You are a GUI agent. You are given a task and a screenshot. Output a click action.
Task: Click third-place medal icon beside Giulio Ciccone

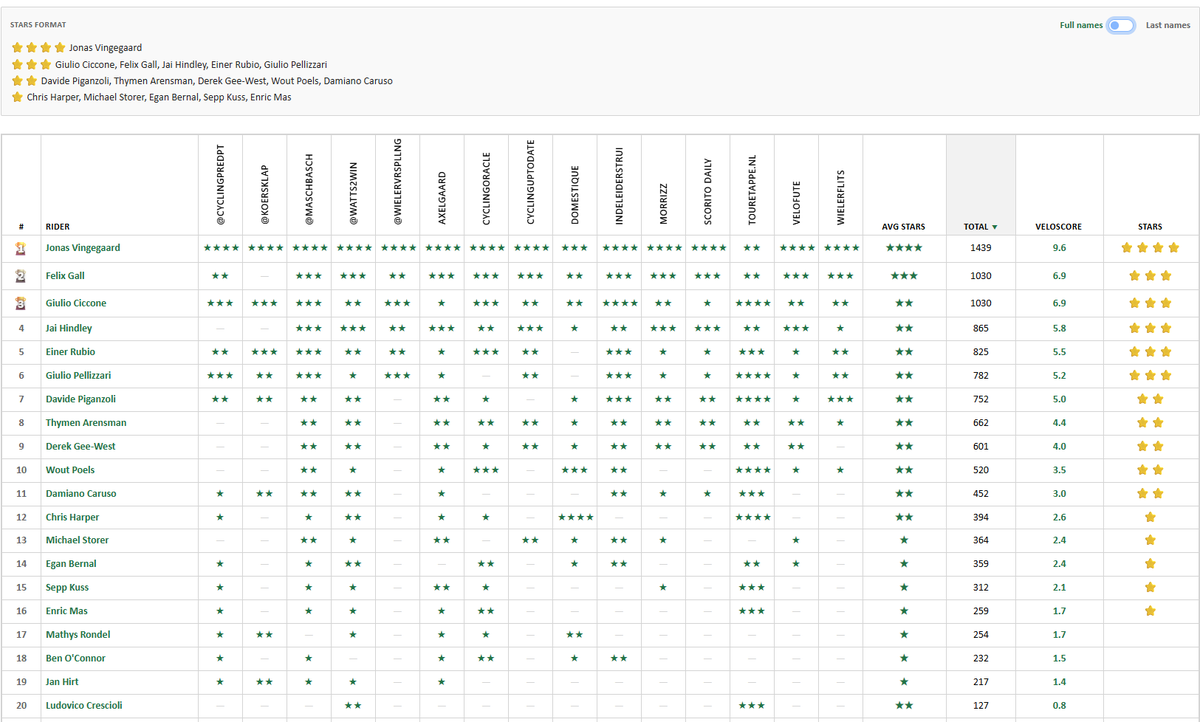(21, 303)
